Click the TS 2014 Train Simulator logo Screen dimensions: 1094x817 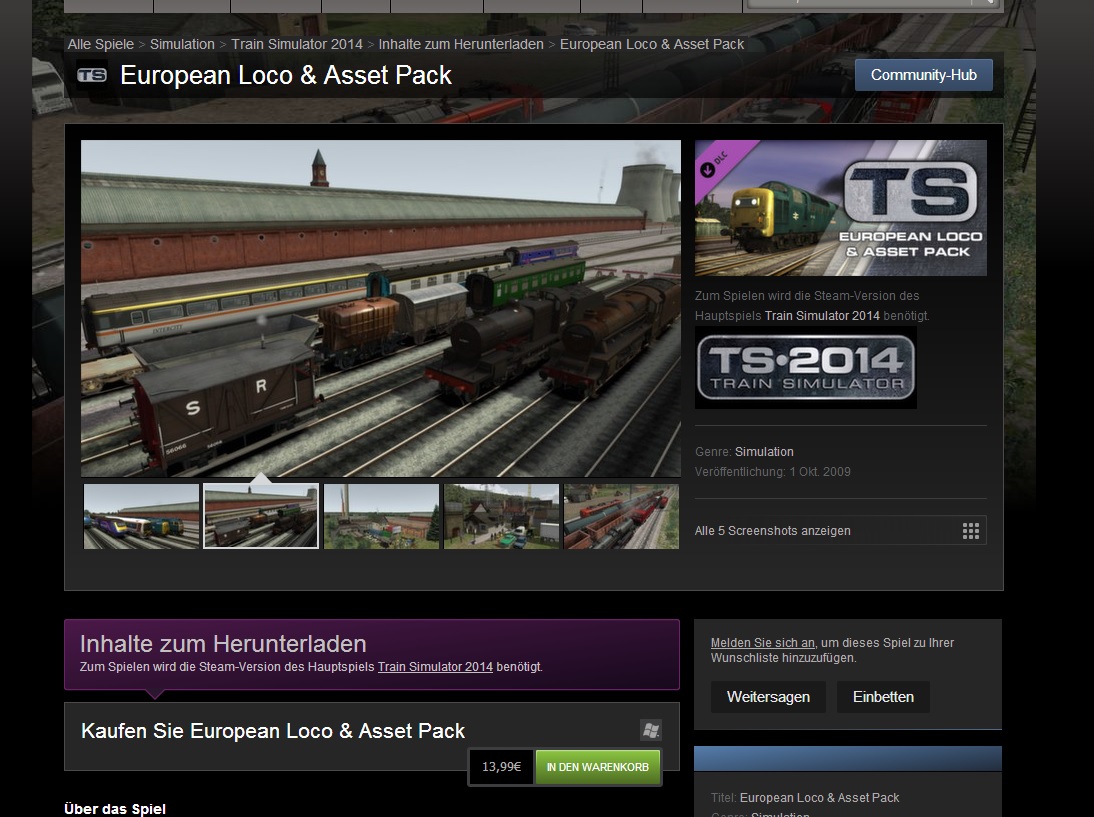pos(806,368)
